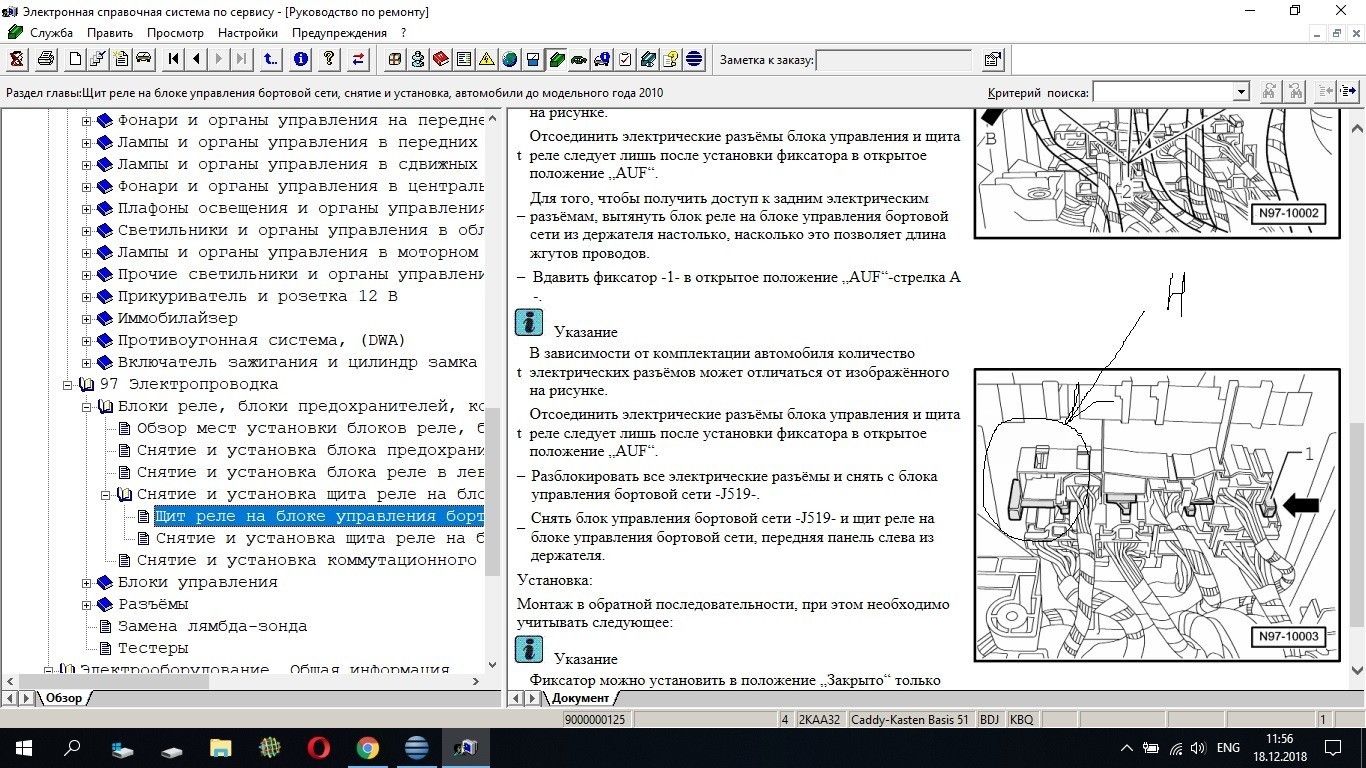Select 'Тестеры' tree item
The width and height of the screenshot is (1366, 768).
pyautogui.click(x=153, y=648)
